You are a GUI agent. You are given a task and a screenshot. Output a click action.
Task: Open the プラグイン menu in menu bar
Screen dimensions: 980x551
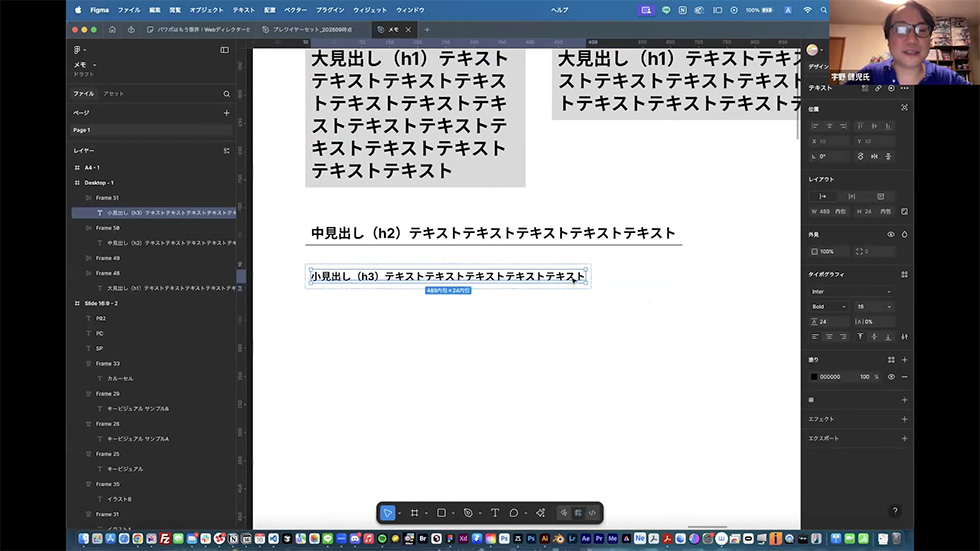pyautogui.click(x=330, y=10)
